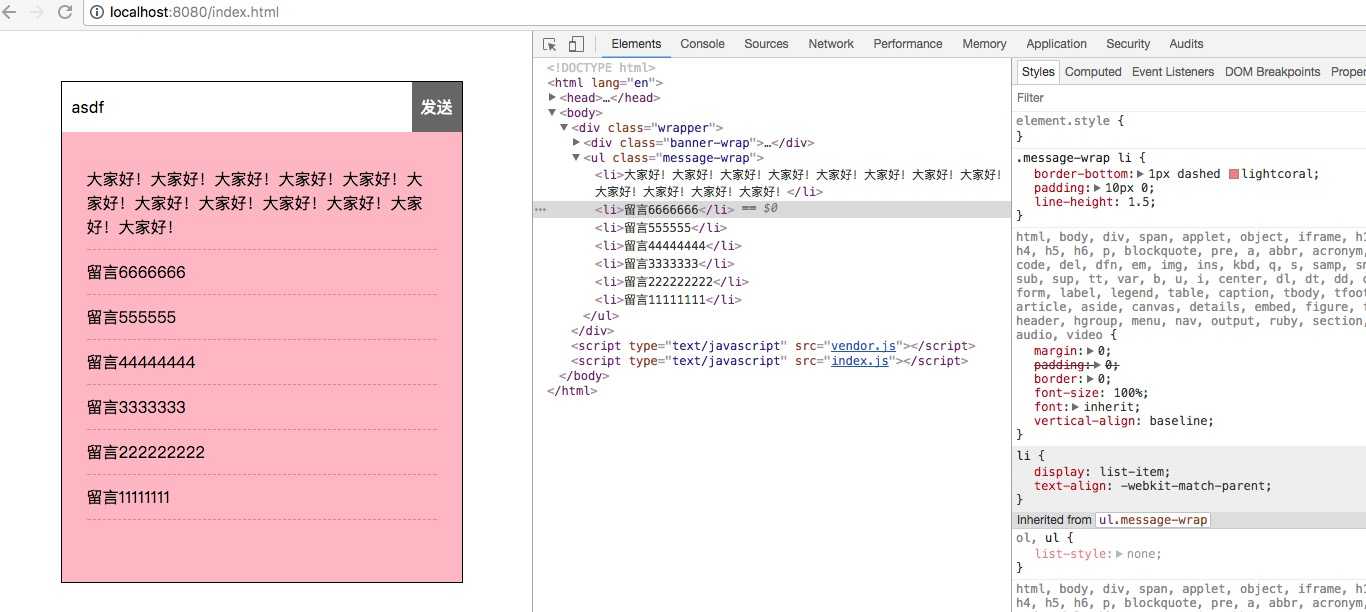Open the lightcoral color swatch
This screenshot has width=1366, height=612.
tap(1233, 174)
